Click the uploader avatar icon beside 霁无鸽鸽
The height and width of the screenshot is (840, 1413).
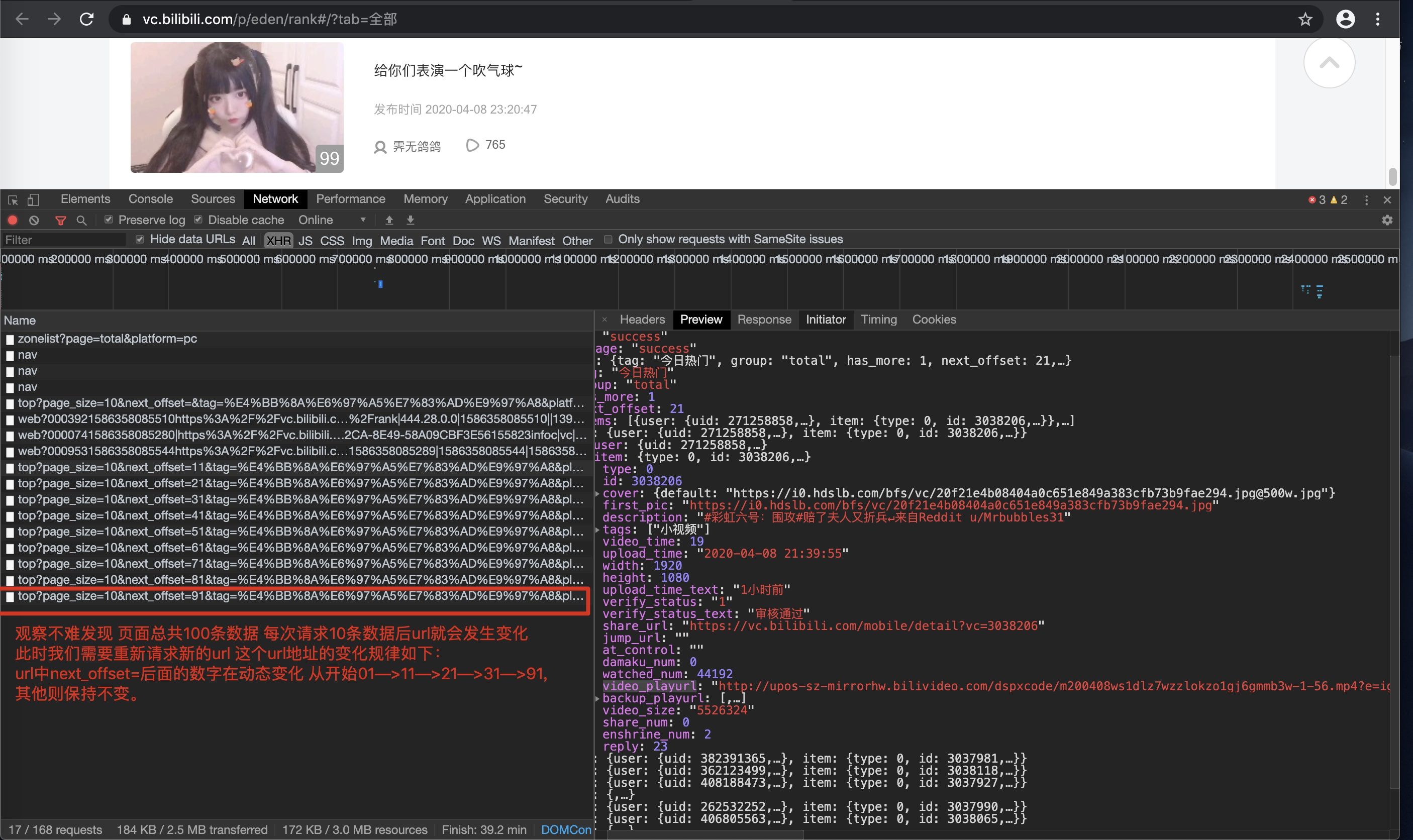click(380, 147)
